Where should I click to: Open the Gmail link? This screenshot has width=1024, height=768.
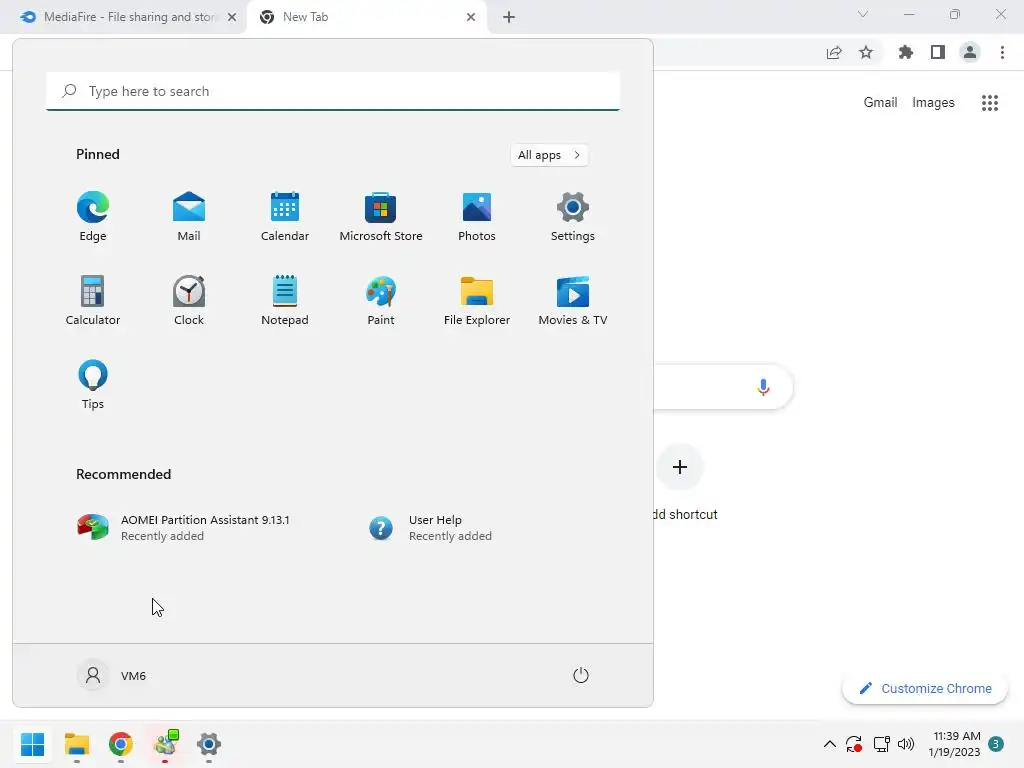(x=880, y=103)
